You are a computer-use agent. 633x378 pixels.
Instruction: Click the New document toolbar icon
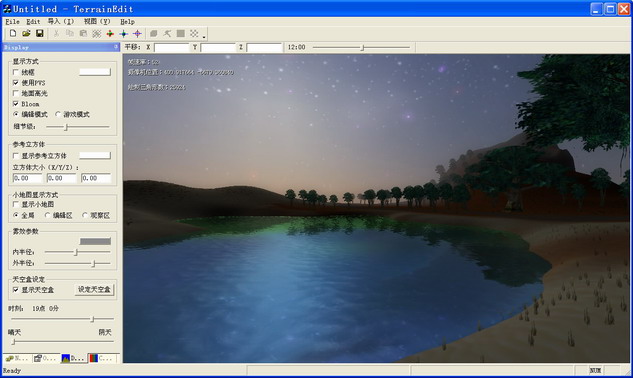13,34
